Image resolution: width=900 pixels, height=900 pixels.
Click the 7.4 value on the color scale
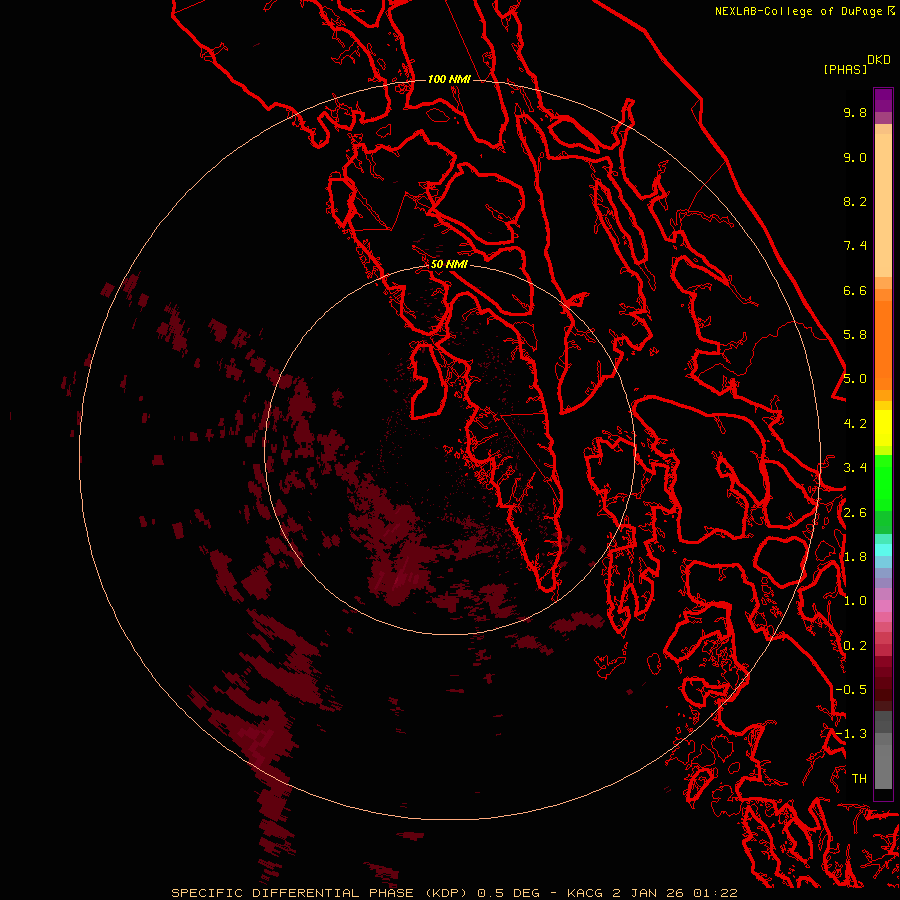coord(855,246)
